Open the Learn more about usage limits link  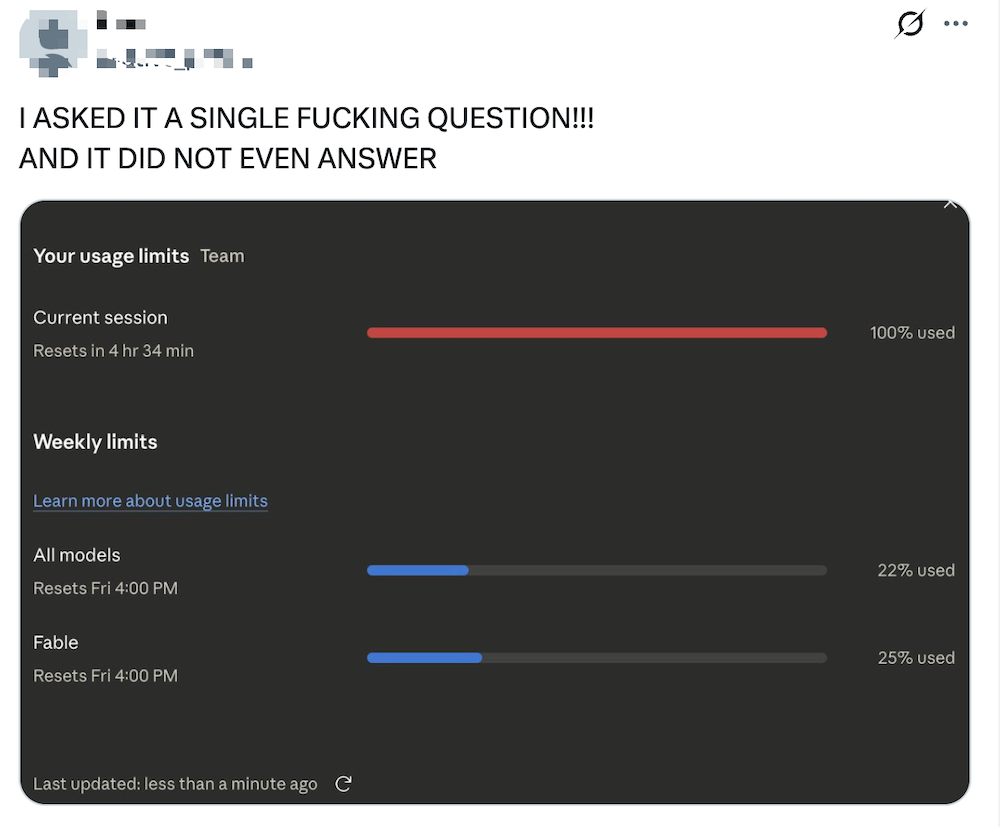tap(151, 501)
